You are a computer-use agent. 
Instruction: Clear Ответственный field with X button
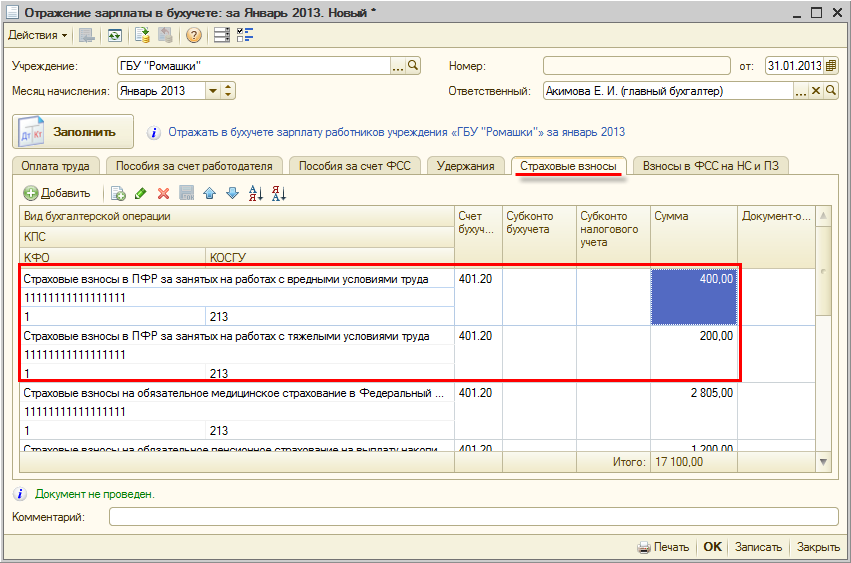pyautogui.click(x=815, y=91)
